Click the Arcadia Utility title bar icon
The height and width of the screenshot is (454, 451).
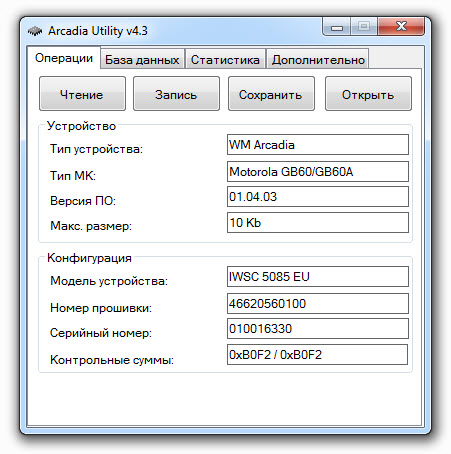(35, 31)
